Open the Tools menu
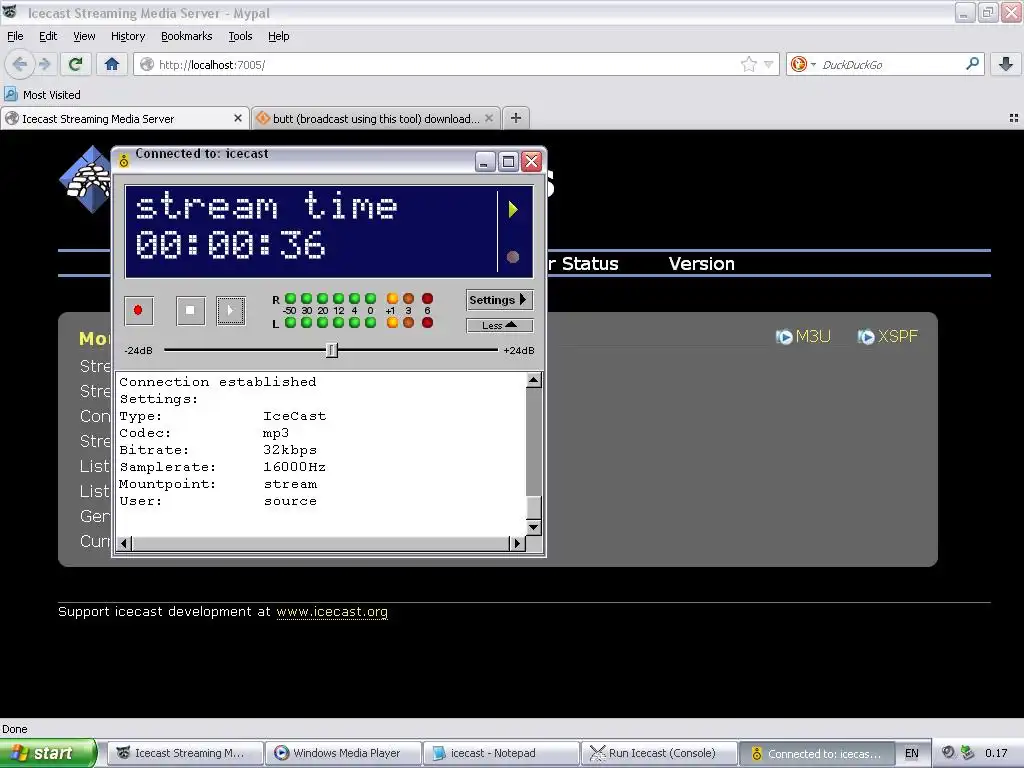Image resolution: width=1024 pixels, height=768 pixels. point(240,36)
